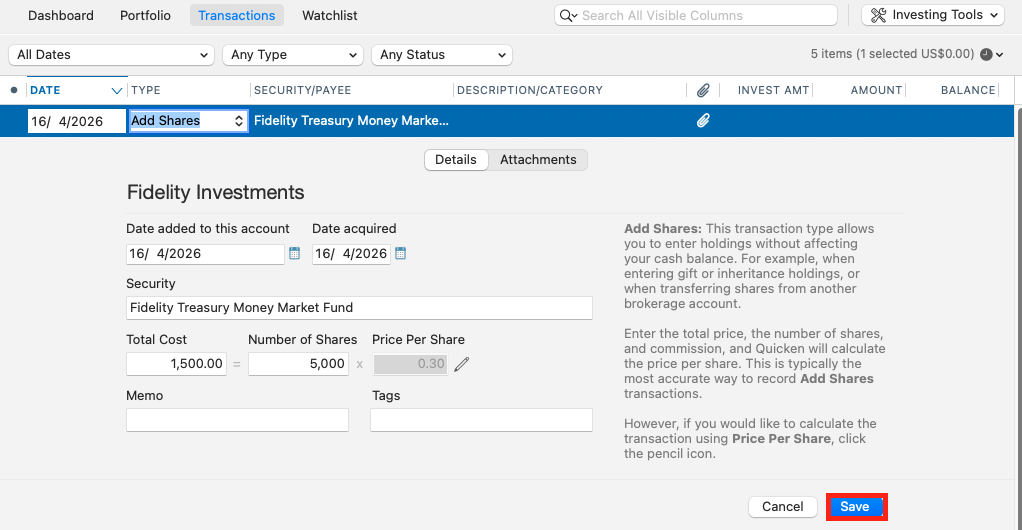Click the Cancel button
The height and width of the screenshot is (530, 1022).
[782, 507]
